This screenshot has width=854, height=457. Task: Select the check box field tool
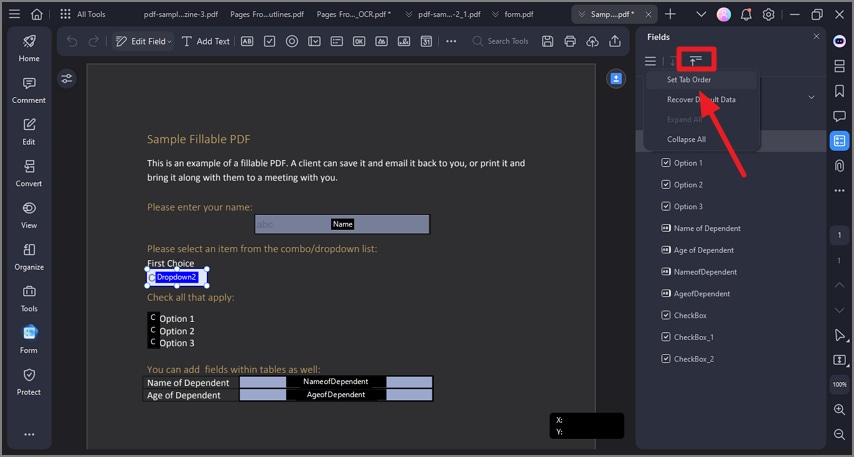pos(270,41)
